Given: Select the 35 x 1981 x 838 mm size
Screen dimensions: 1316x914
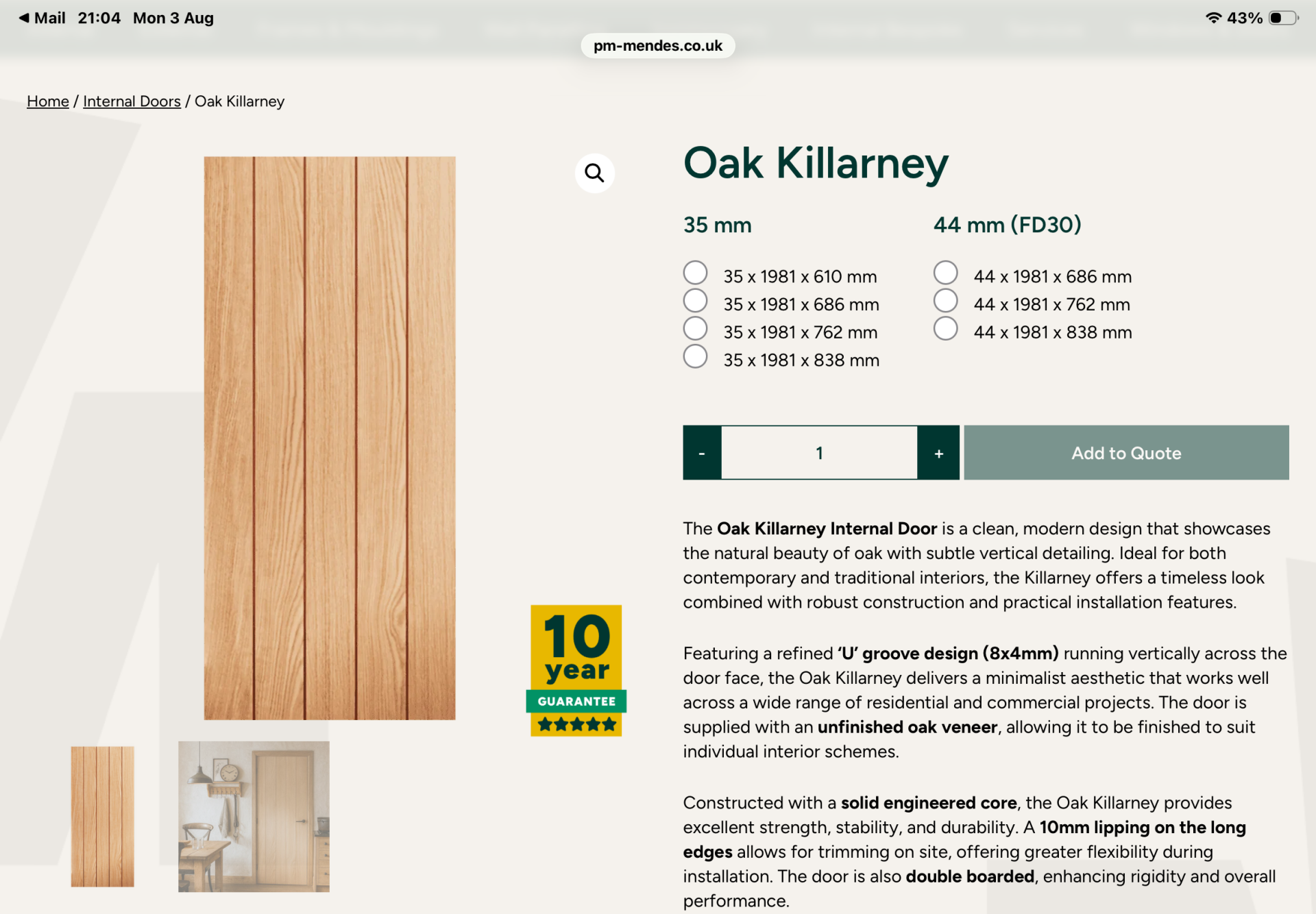Looking at the screenshot, I should point(695,357).
